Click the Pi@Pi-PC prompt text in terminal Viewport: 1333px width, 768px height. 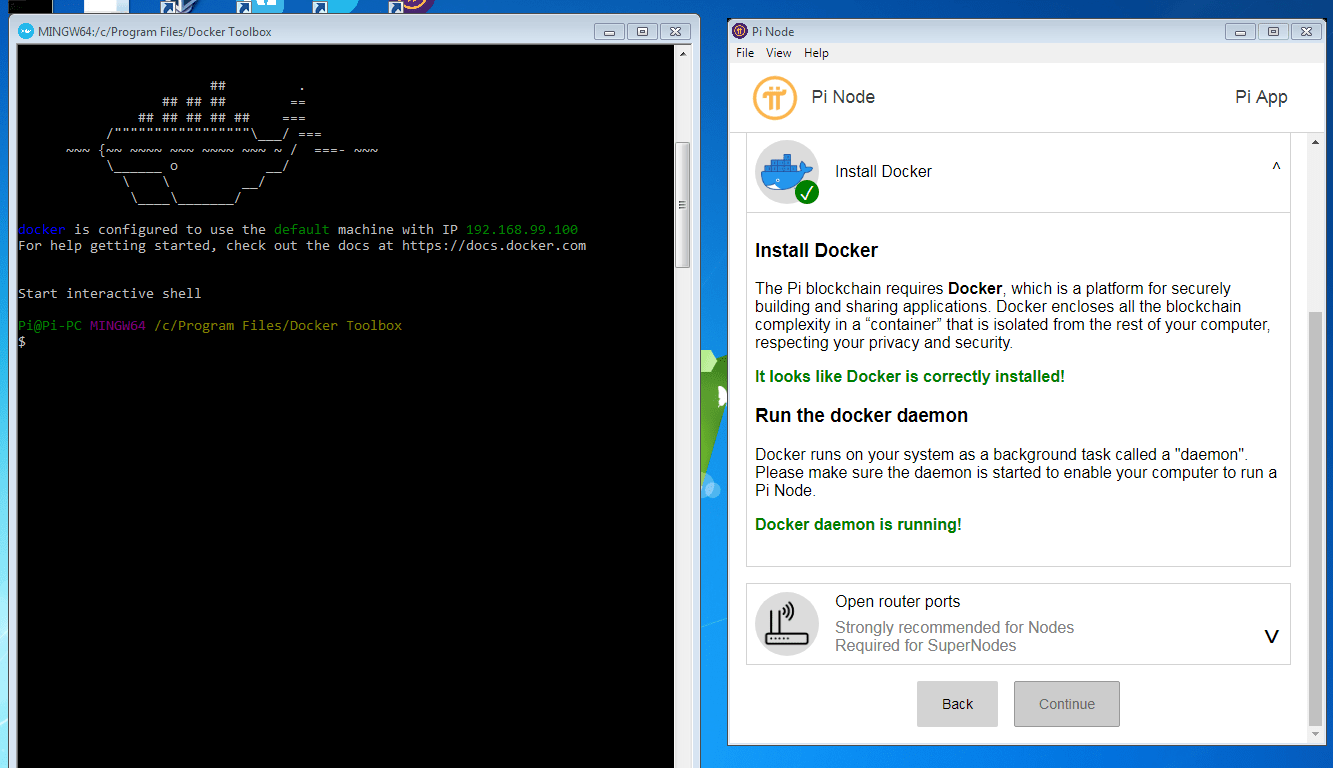(50, 325)
